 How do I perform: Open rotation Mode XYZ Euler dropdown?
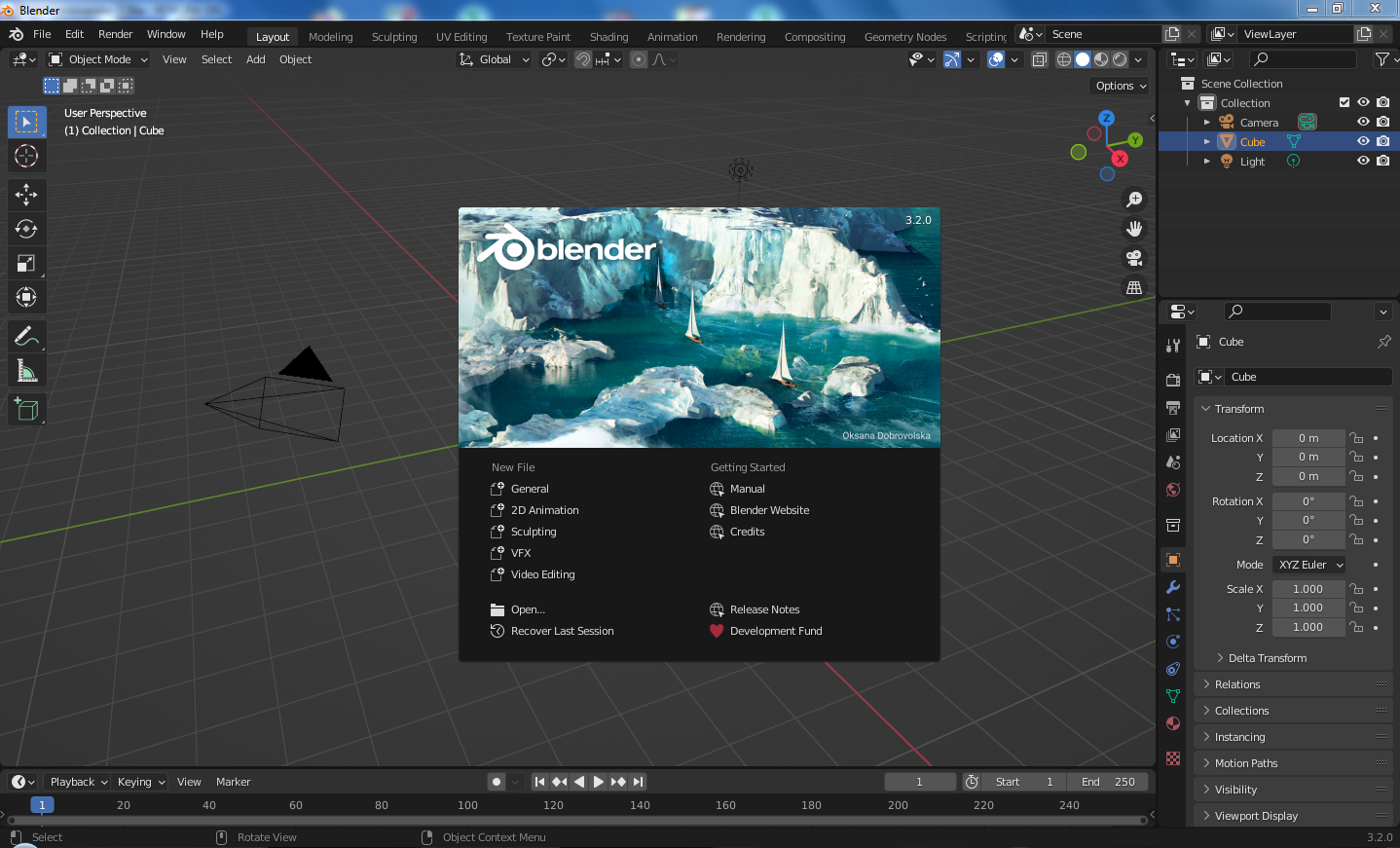pos(1309,565)
